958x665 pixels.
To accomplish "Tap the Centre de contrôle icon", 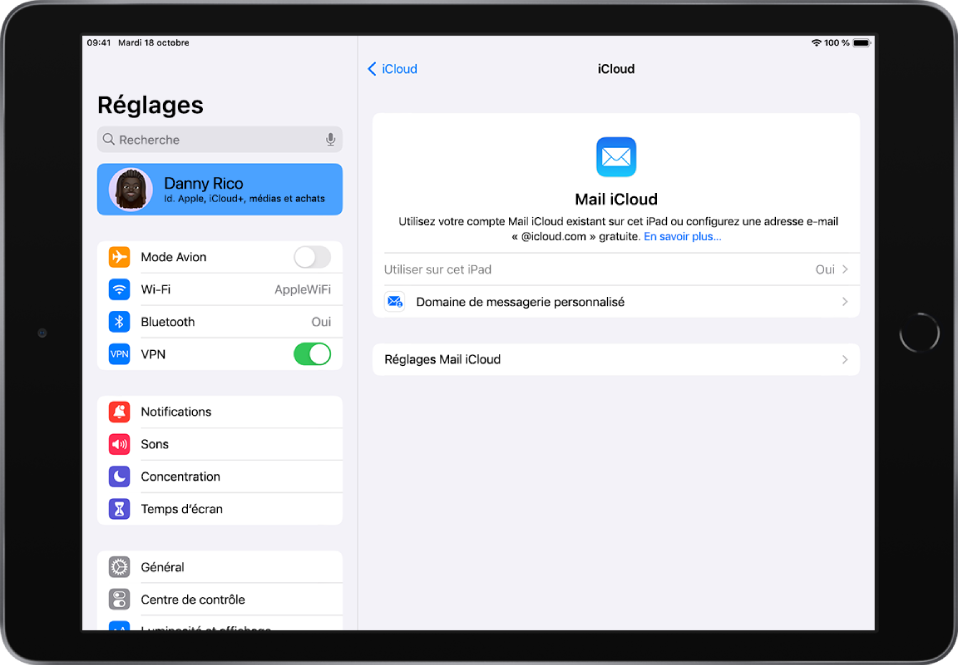I will tap(119, 599).
